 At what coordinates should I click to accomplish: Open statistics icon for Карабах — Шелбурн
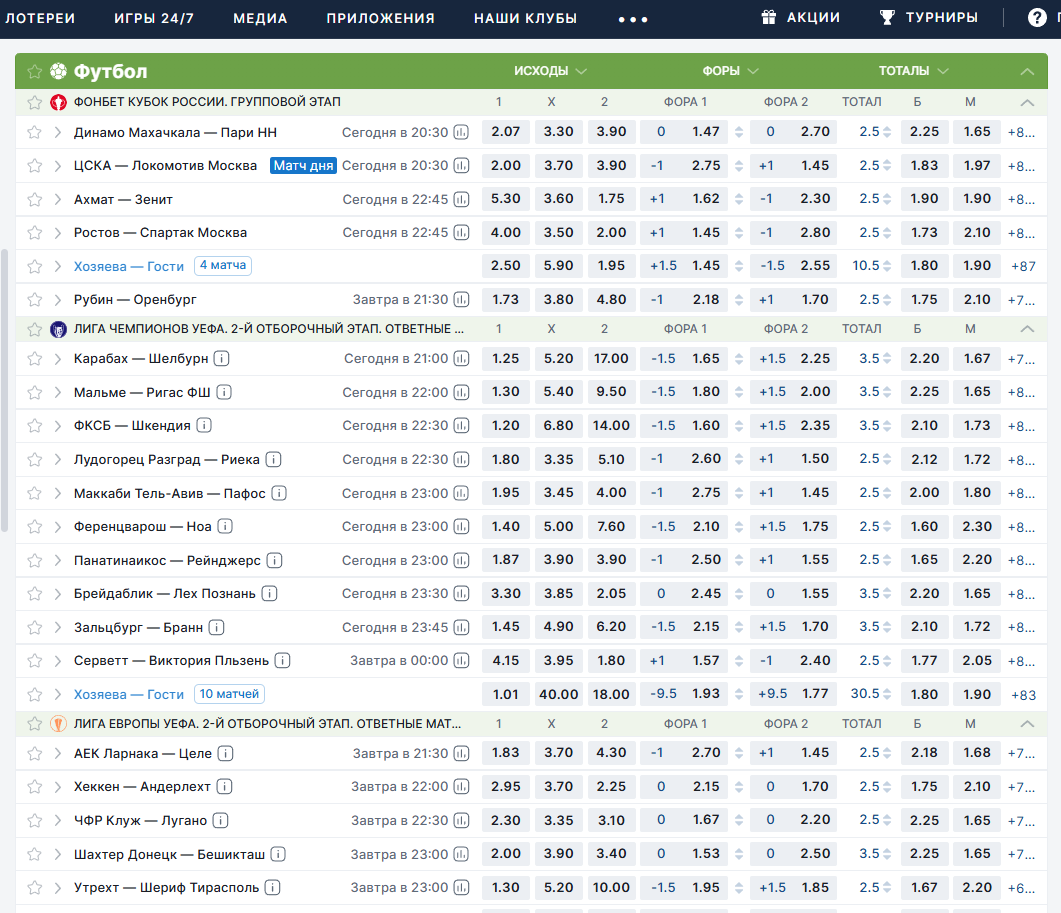[461, 359]
